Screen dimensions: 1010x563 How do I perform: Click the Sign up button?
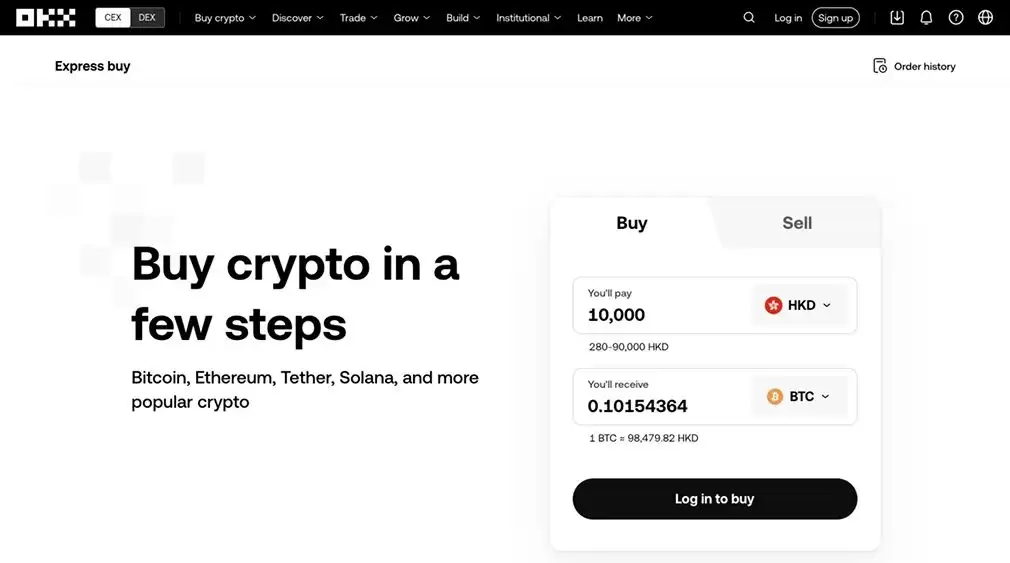[x=835, y=17]
